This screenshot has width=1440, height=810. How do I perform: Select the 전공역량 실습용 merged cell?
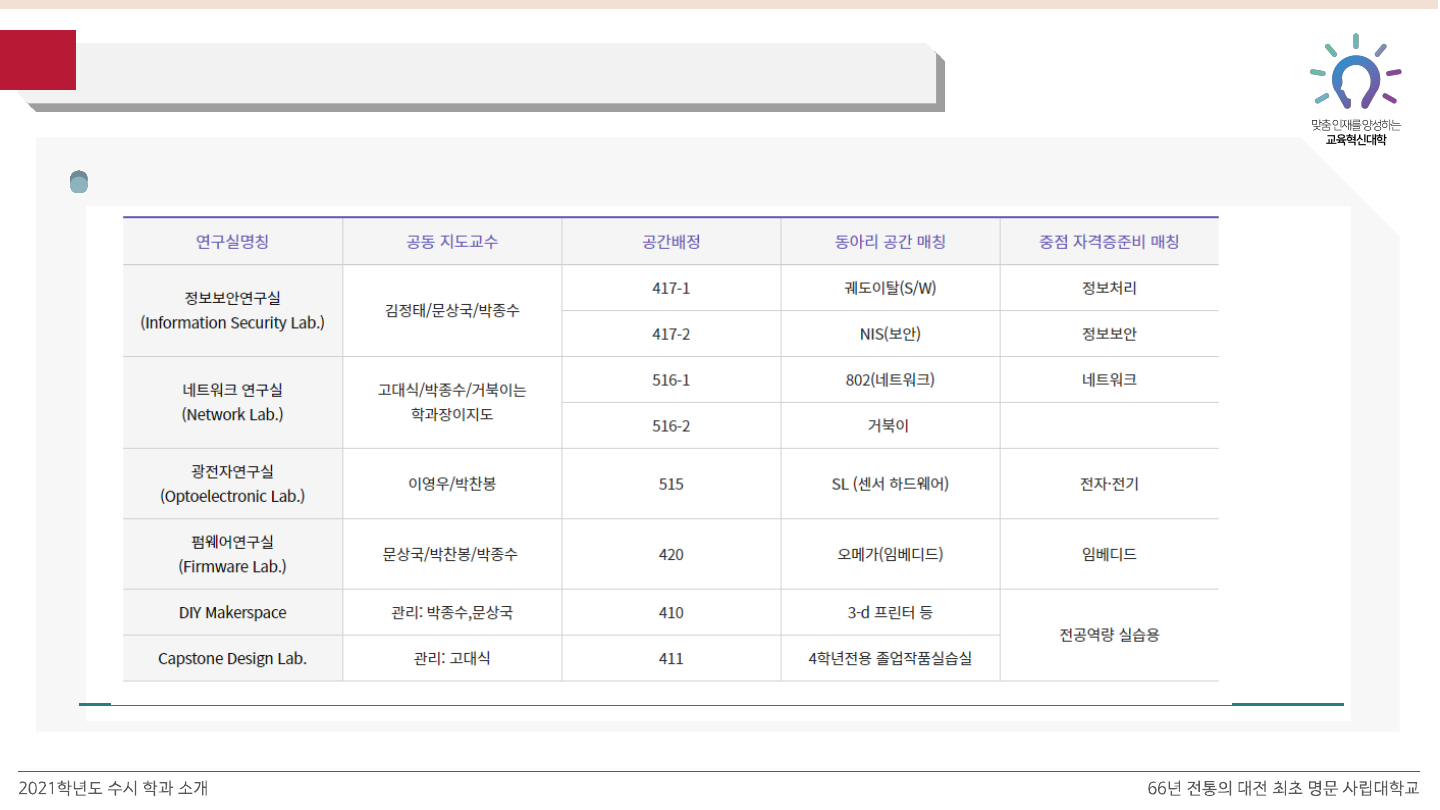(1109, 635)
